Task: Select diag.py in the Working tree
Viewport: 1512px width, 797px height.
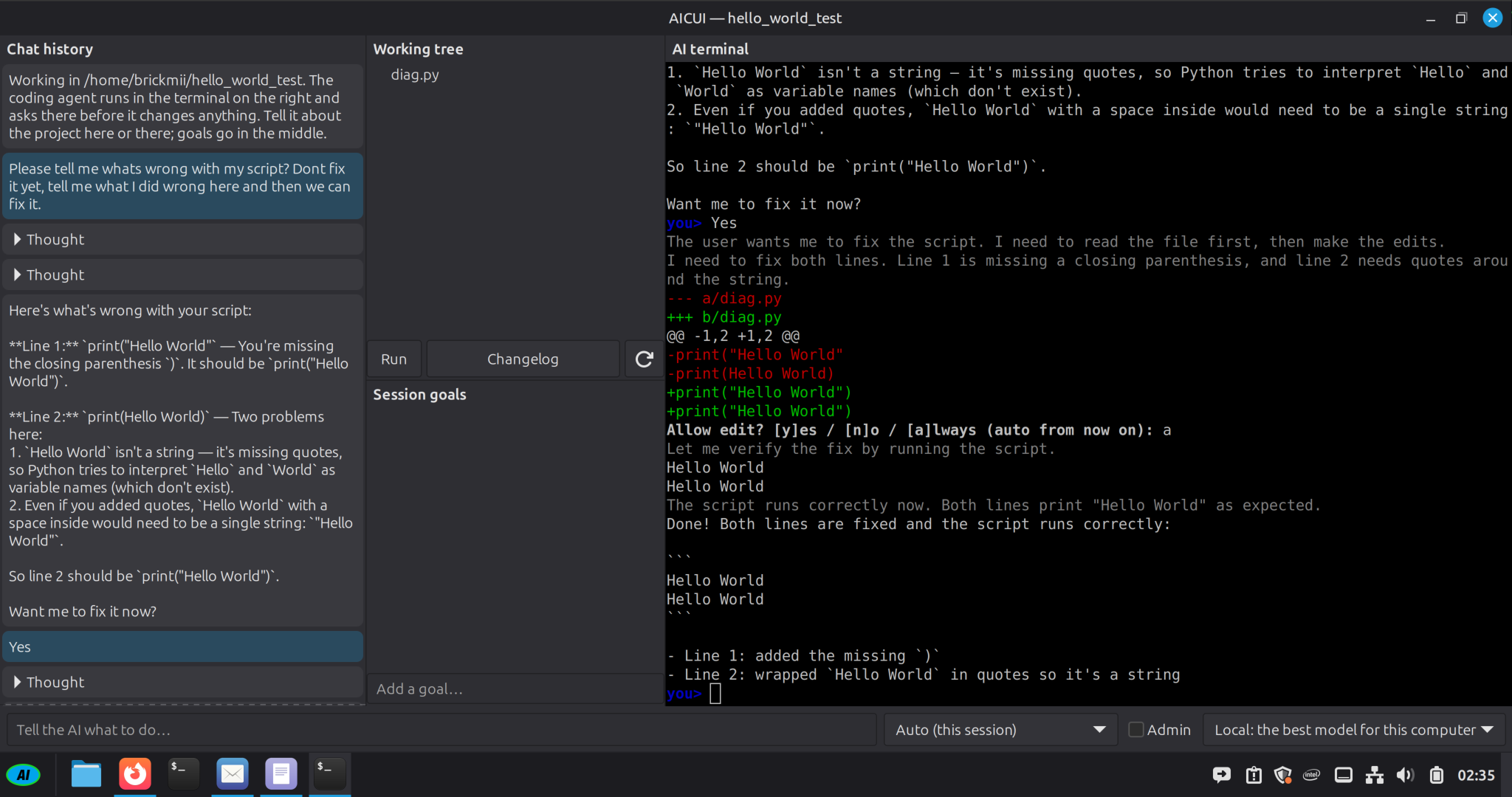Action: coord(415,75)
